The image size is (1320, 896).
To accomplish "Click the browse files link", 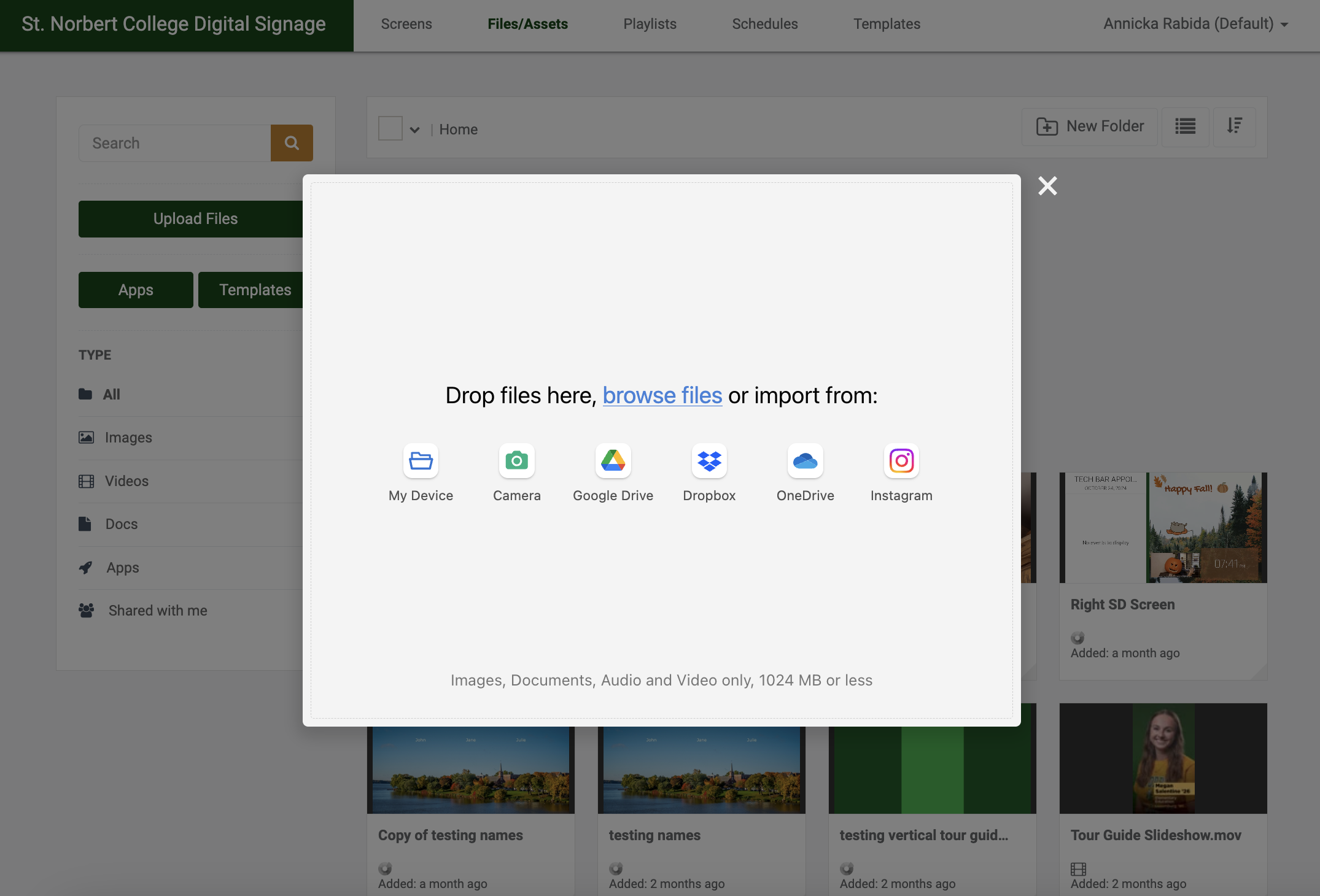I will (x=662, y=395).
